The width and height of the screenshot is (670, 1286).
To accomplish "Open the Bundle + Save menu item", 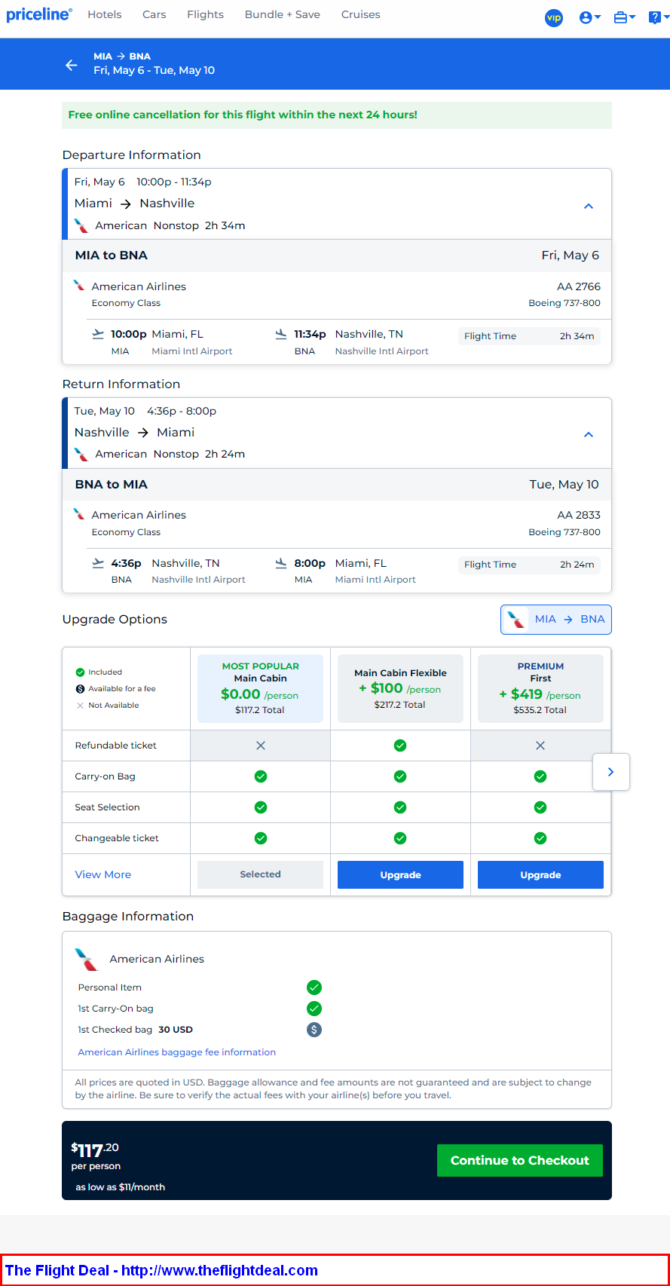I will (282, 15).
